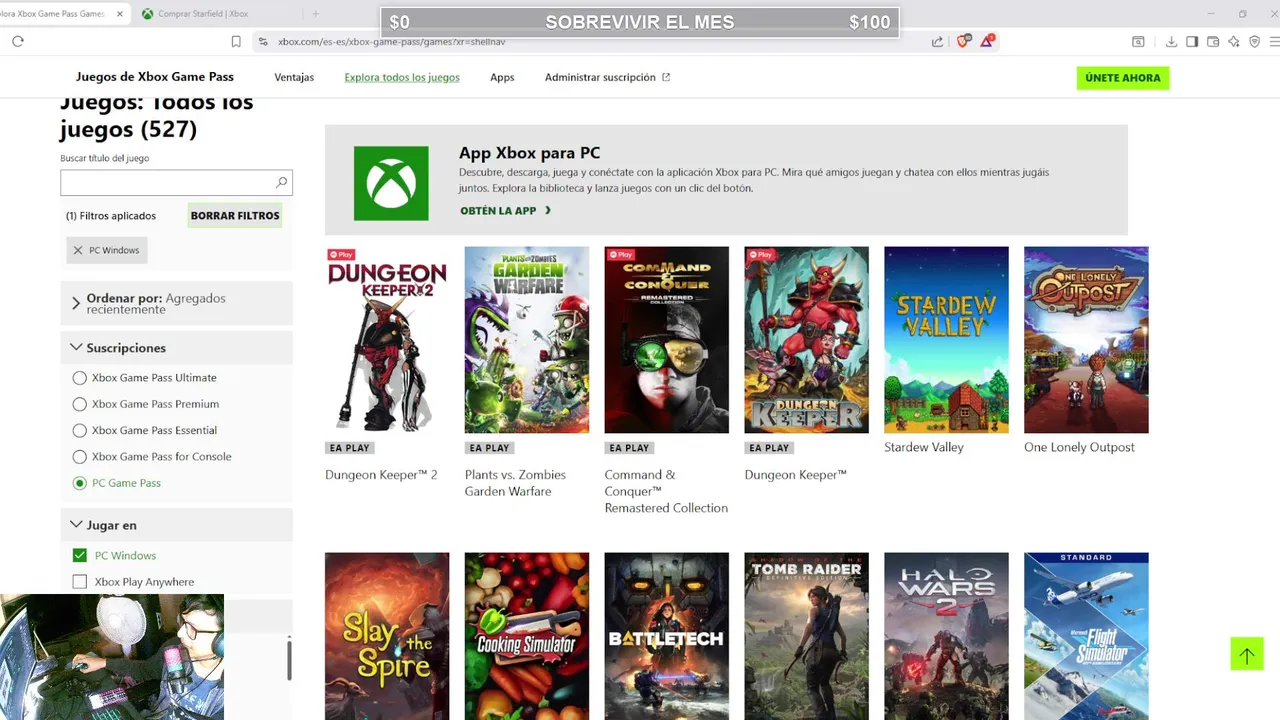Open the Command & Conquer Remastered cover
Viewport: 1280px width, 720px height.
click(x=667, y=340)
